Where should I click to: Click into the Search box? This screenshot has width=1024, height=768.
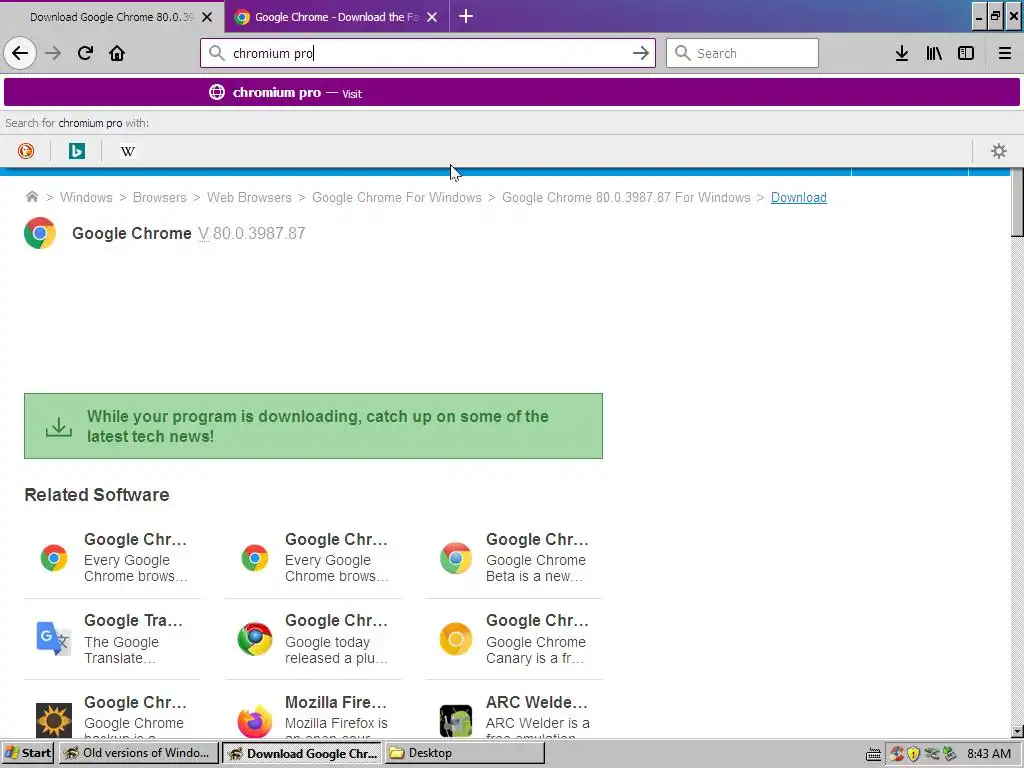point(742,53)
